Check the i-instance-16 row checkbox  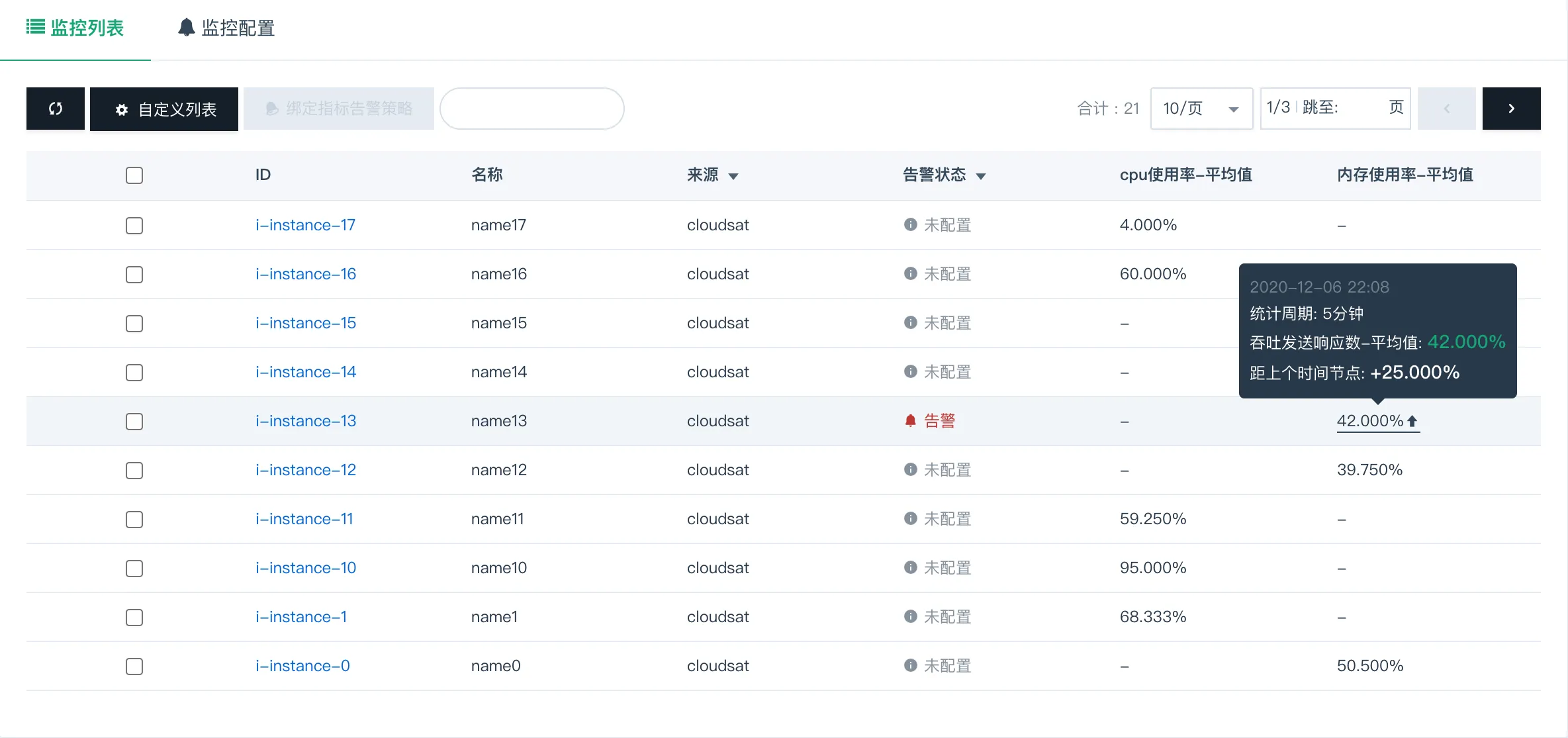(134, 275)
